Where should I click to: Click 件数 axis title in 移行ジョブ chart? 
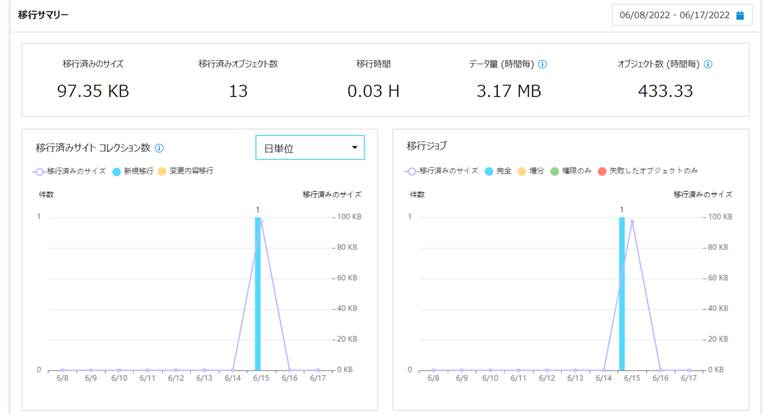(x=417, y=195)
